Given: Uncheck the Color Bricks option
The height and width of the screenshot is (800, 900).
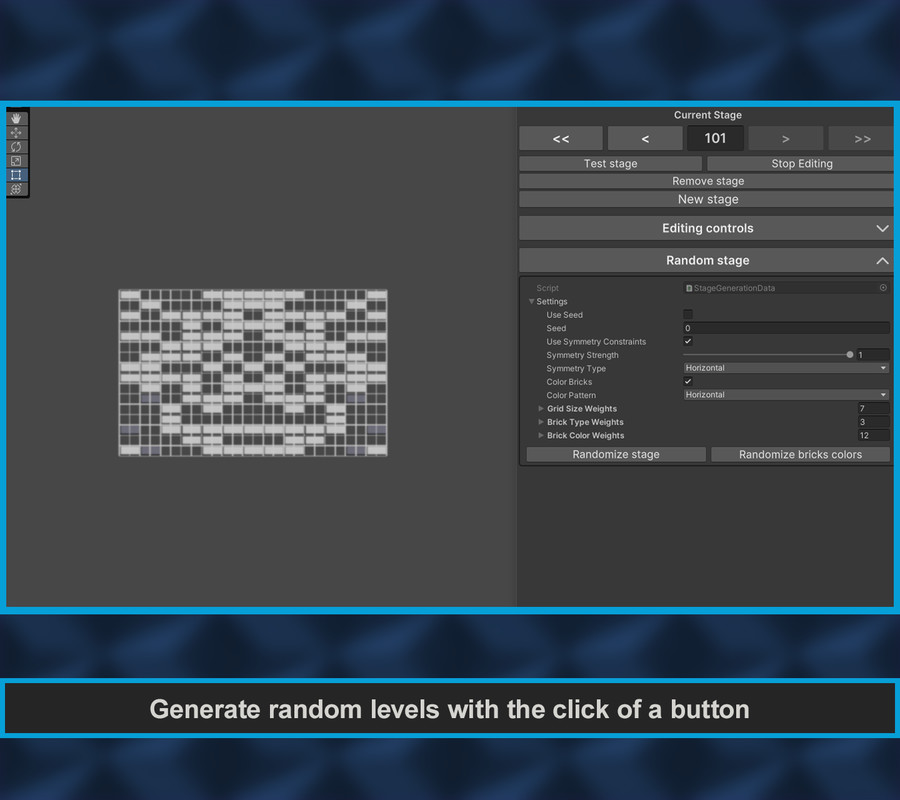Looking at the screenshot, I should (688, 381).
